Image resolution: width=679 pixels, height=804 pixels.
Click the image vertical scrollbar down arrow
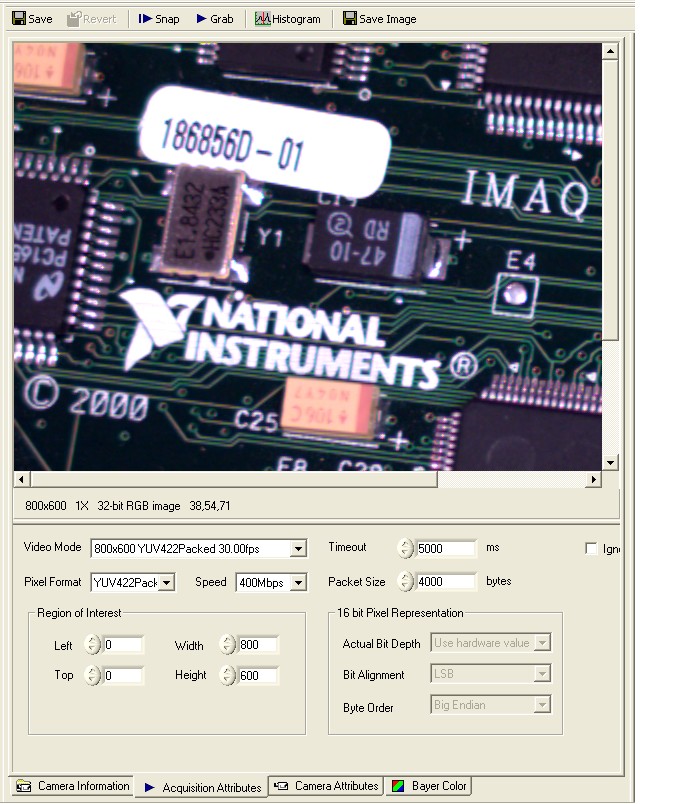click(611, 463)
